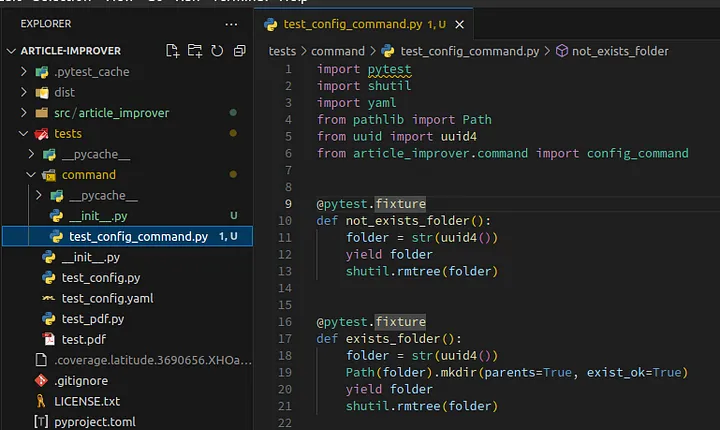Click the yaml icon beside test_config.yaml
720x430 pixels.
(48, 298)
